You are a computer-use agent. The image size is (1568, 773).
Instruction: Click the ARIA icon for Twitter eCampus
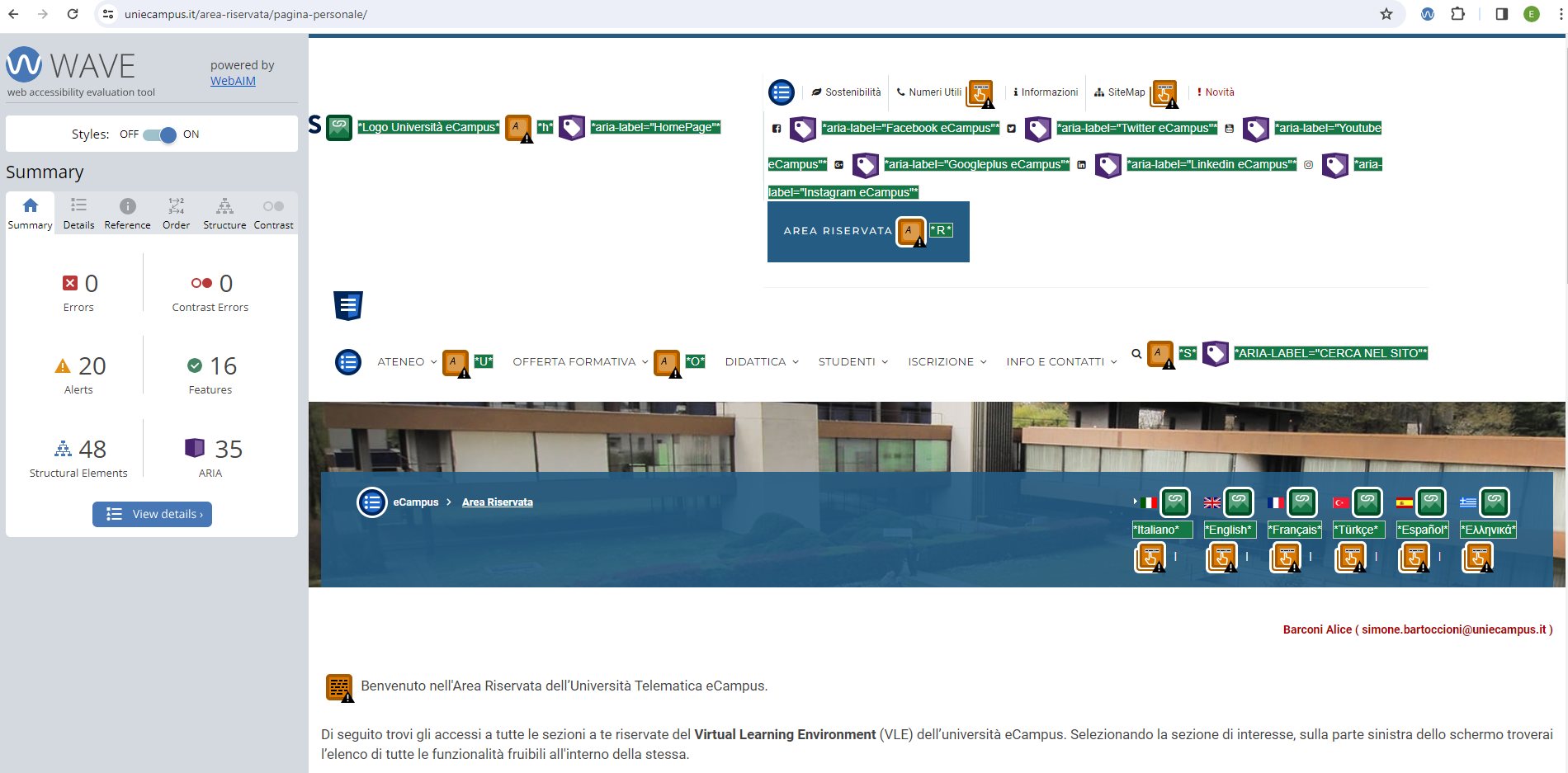click(1038, 129)
